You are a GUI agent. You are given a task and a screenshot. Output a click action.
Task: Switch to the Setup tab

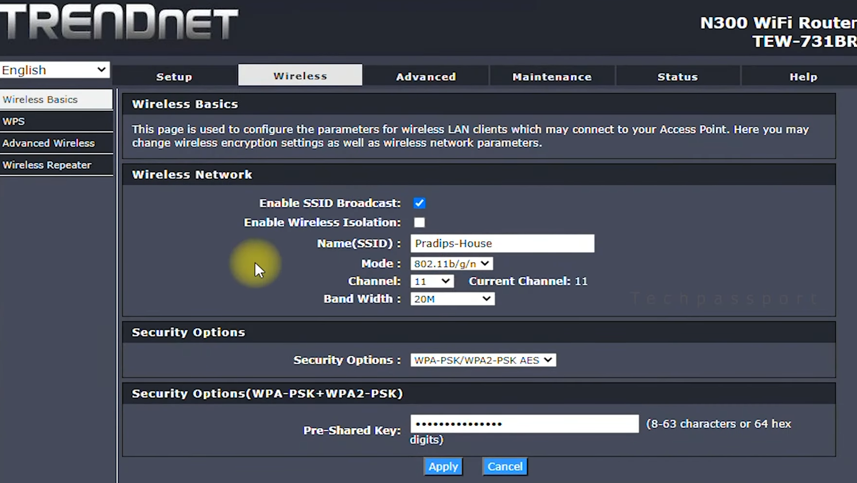(x=174, y=76)
